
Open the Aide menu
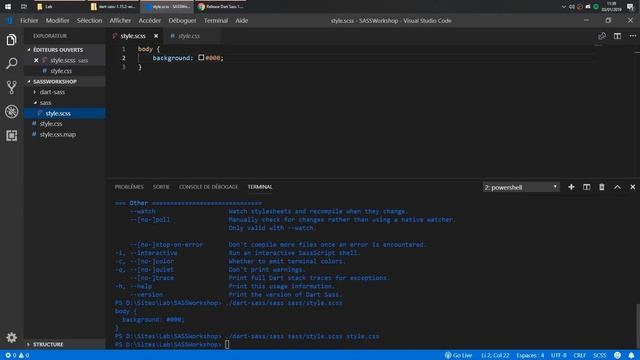pyautogui.click(x=241, y=20)
